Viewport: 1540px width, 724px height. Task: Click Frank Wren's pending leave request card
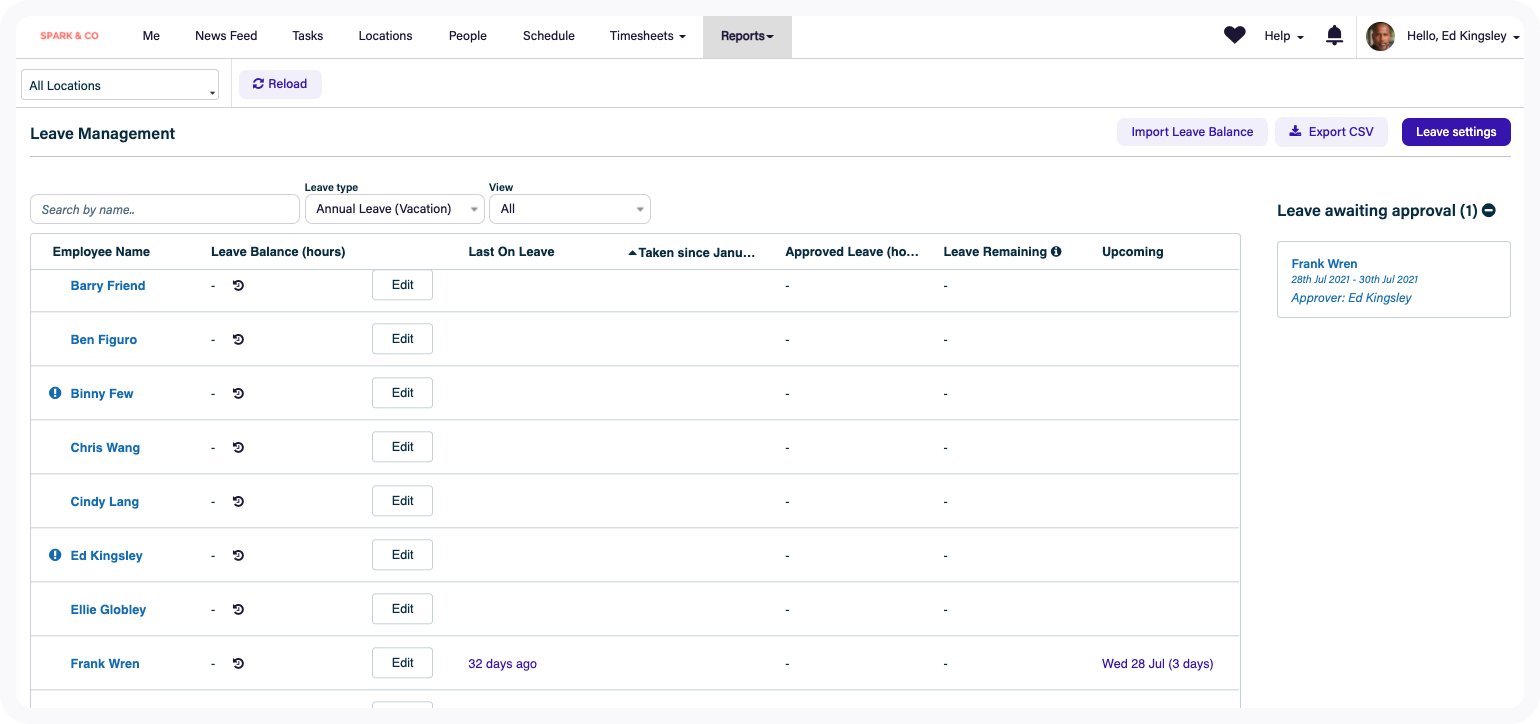click(1394, 280)
